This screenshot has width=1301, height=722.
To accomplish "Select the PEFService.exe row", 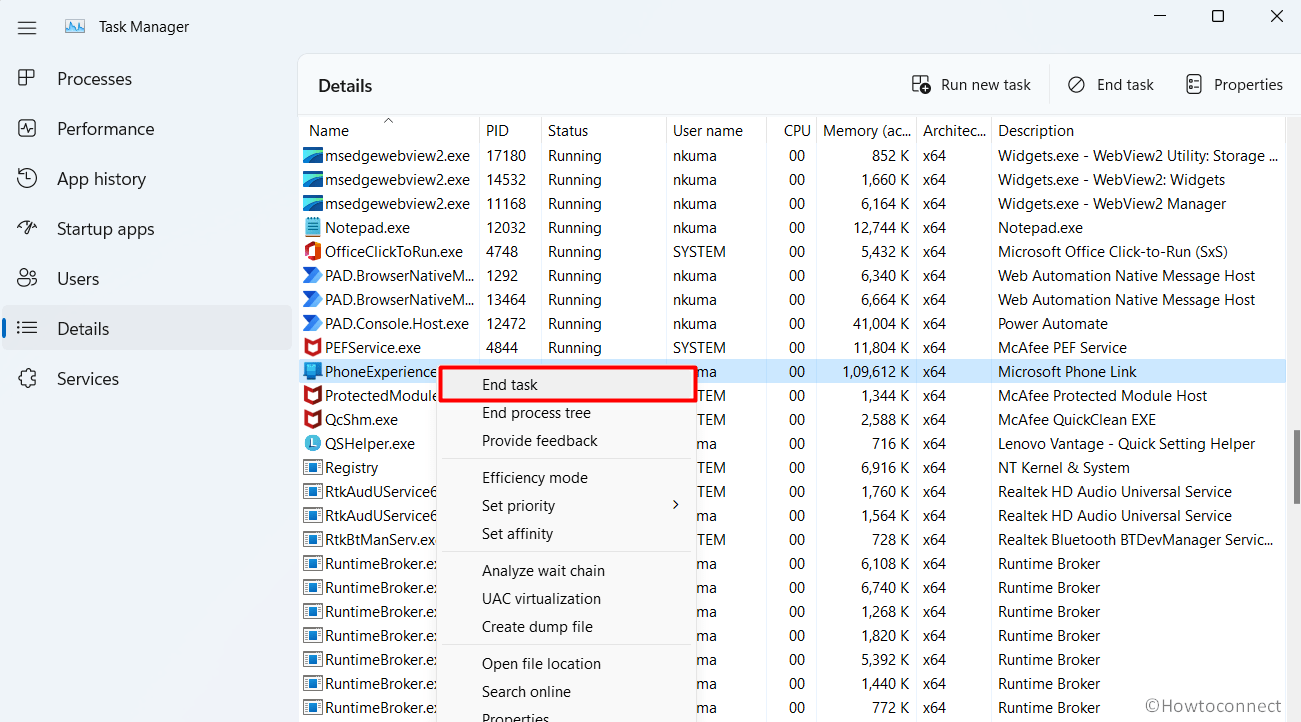I will click(792, 348).
